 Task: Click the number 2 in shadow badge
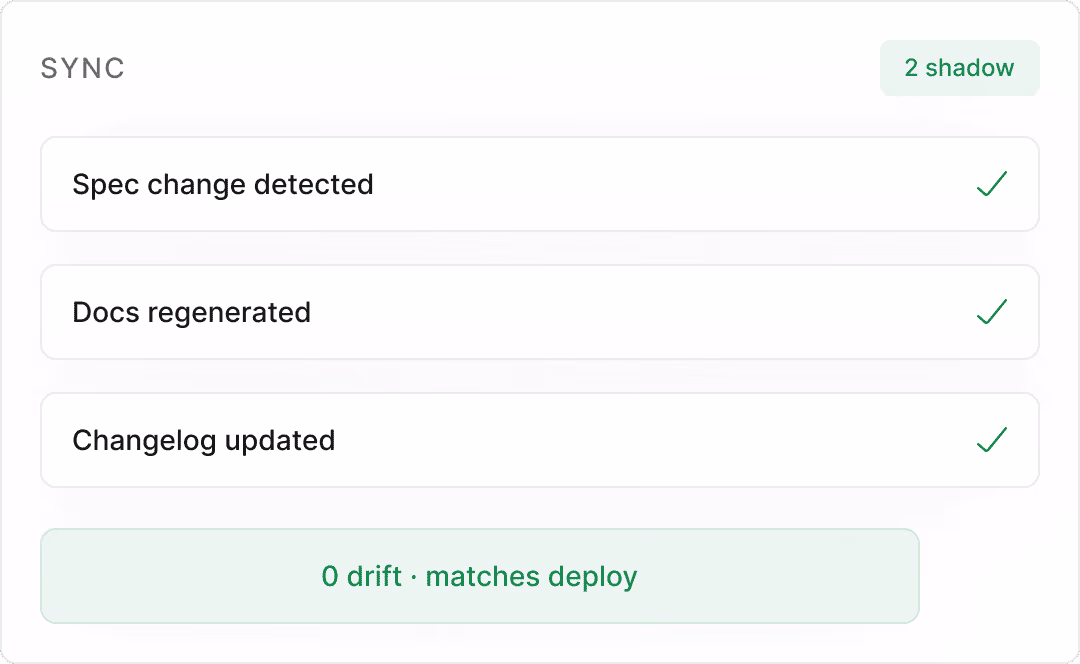[911, 68]
